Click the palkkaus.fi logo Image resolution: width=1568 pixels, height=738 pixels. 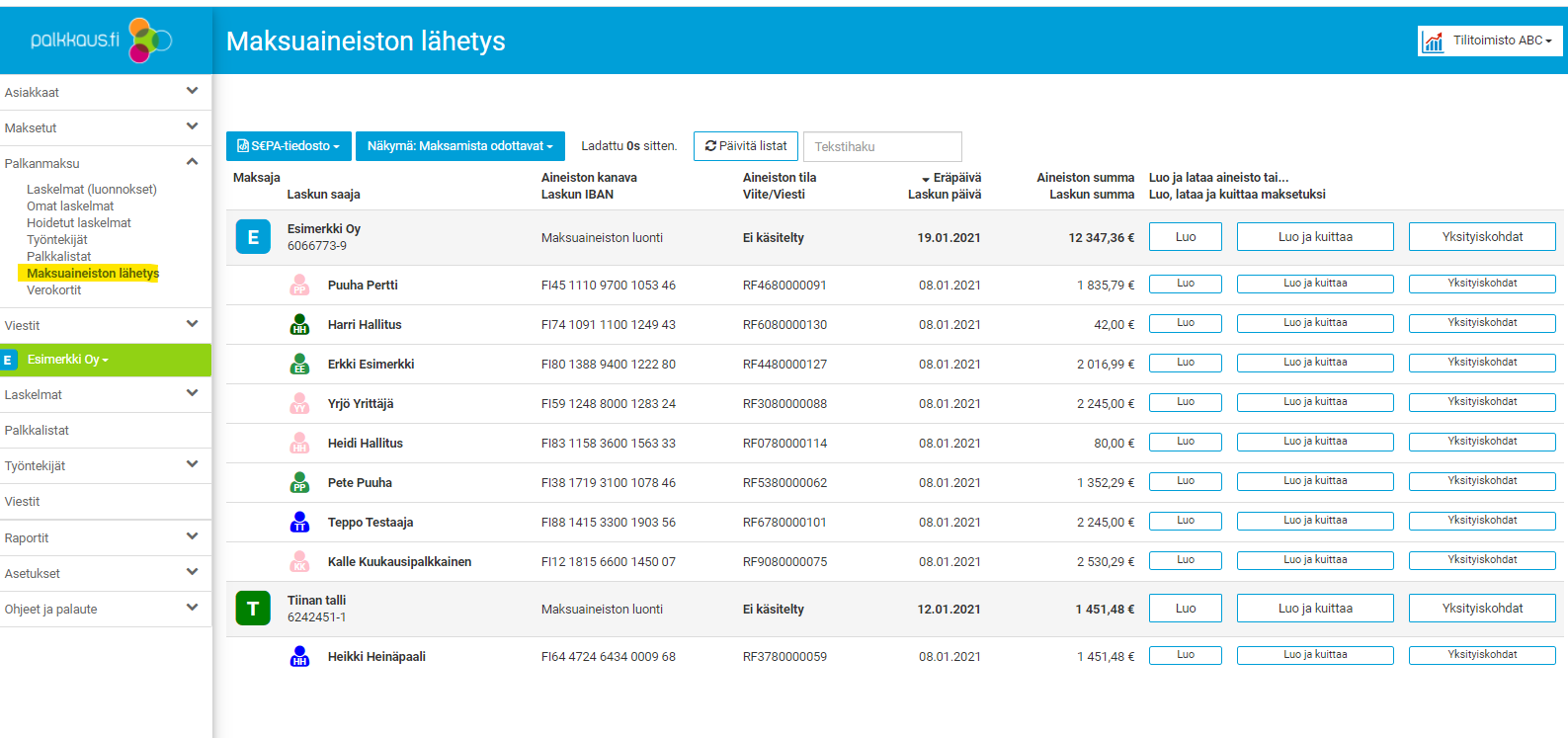click(102, 40)
